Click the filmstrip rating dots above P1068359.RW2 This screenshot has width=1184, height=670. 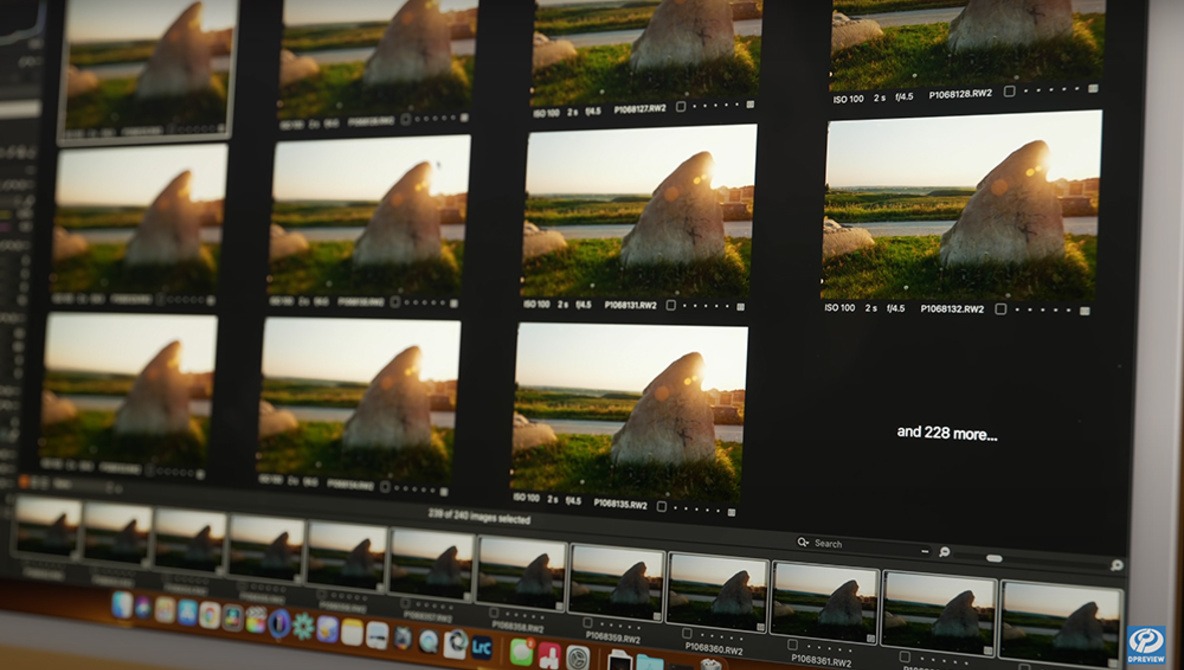pyautogui.click(x=620, y=628)
